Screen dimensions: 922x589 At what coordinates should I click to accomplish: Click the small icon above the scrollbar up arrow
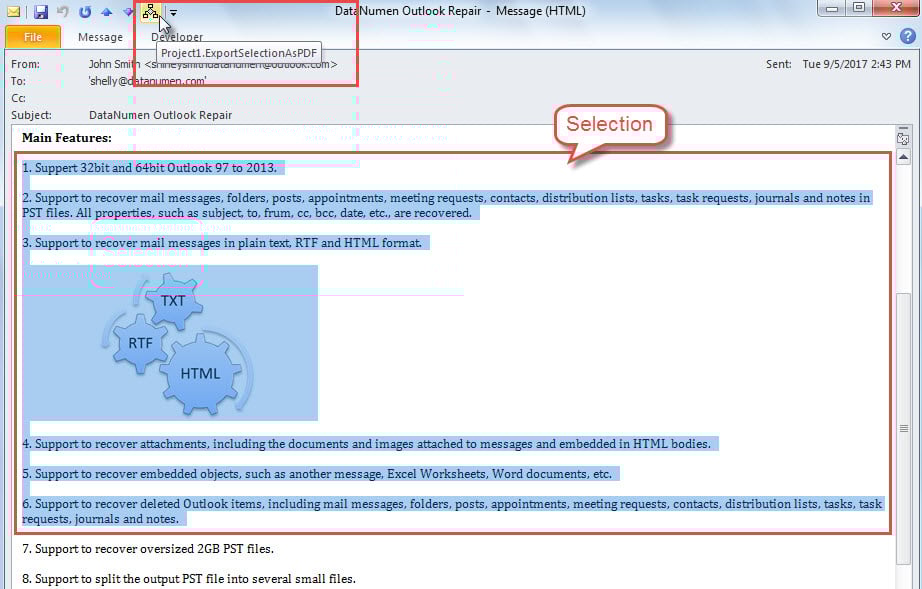[903, 139]
